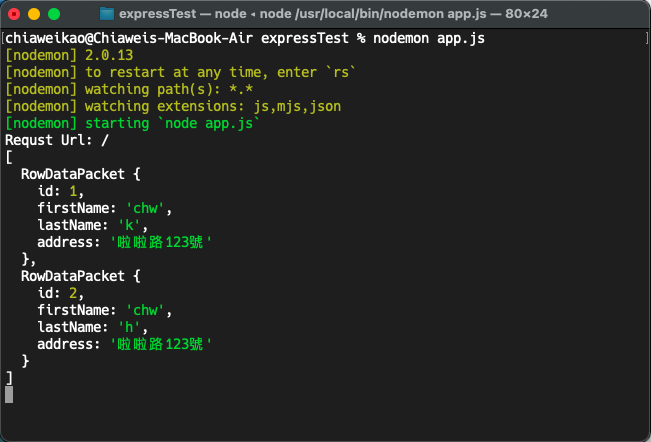Click the first RowDataPacket label

73,174
